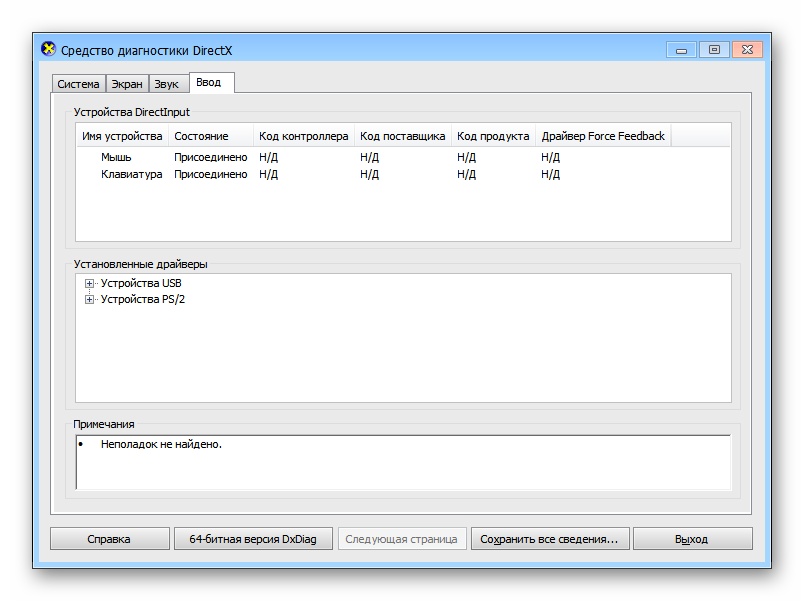The image size is (804, 601).
Task: Click the Драйвер Force Feedback column header
Action: point(603,136)
